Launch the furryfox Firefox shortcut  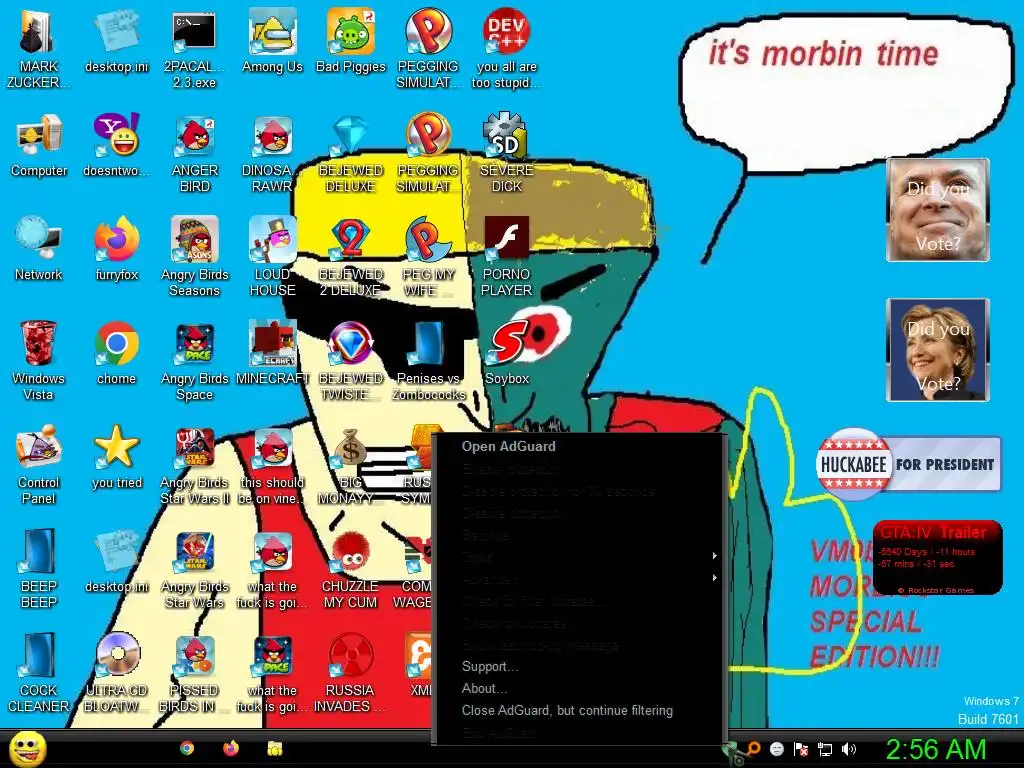117,250
